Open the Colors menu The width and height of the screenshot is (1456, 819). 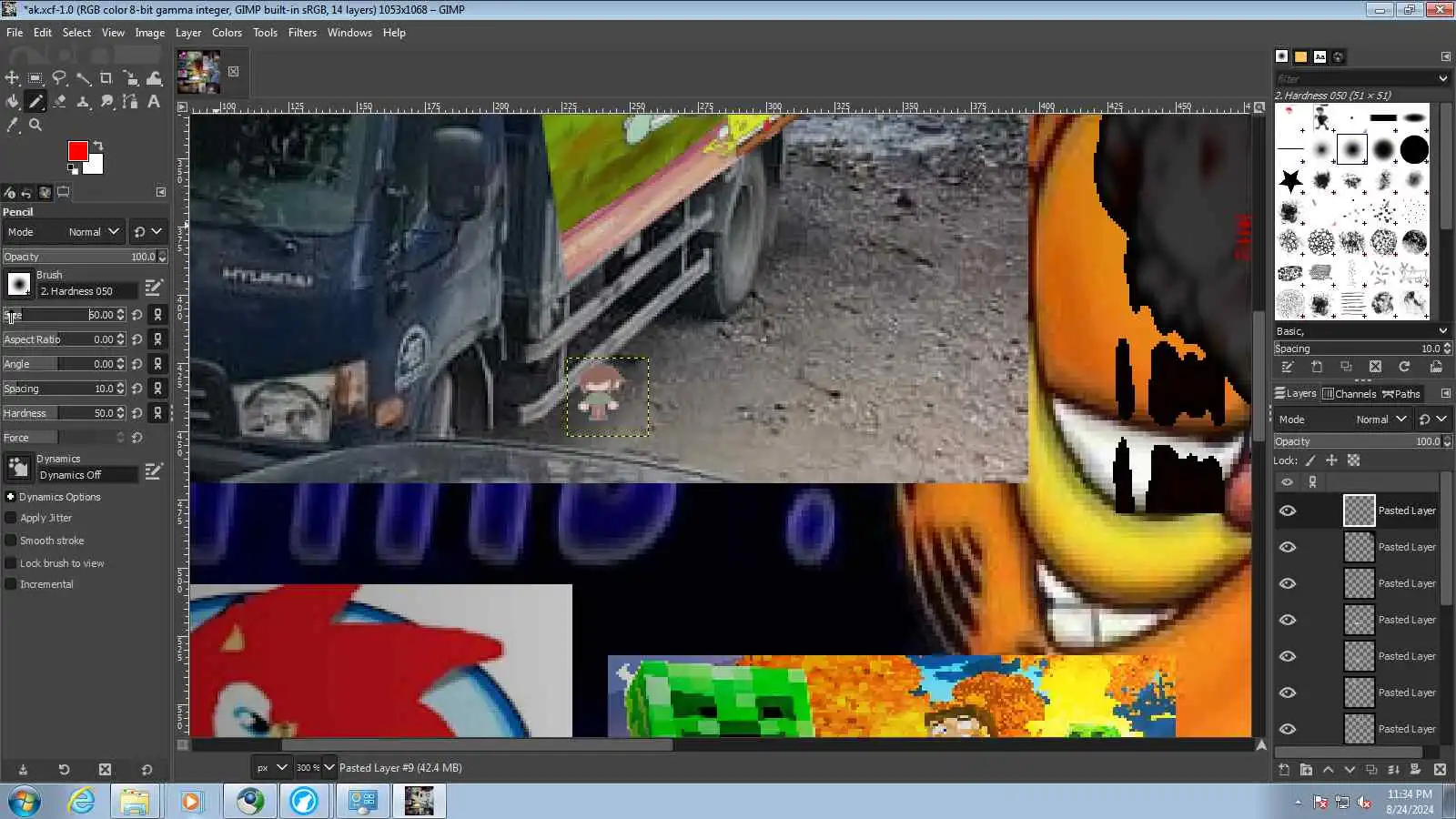(227, 33)
